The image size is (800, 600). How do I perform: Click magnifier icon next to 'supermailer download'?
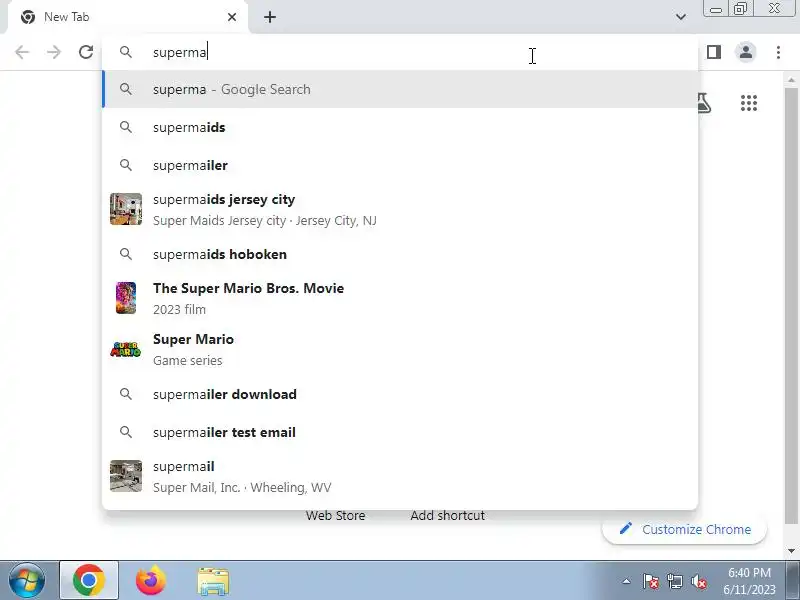[x=126, y=394]
